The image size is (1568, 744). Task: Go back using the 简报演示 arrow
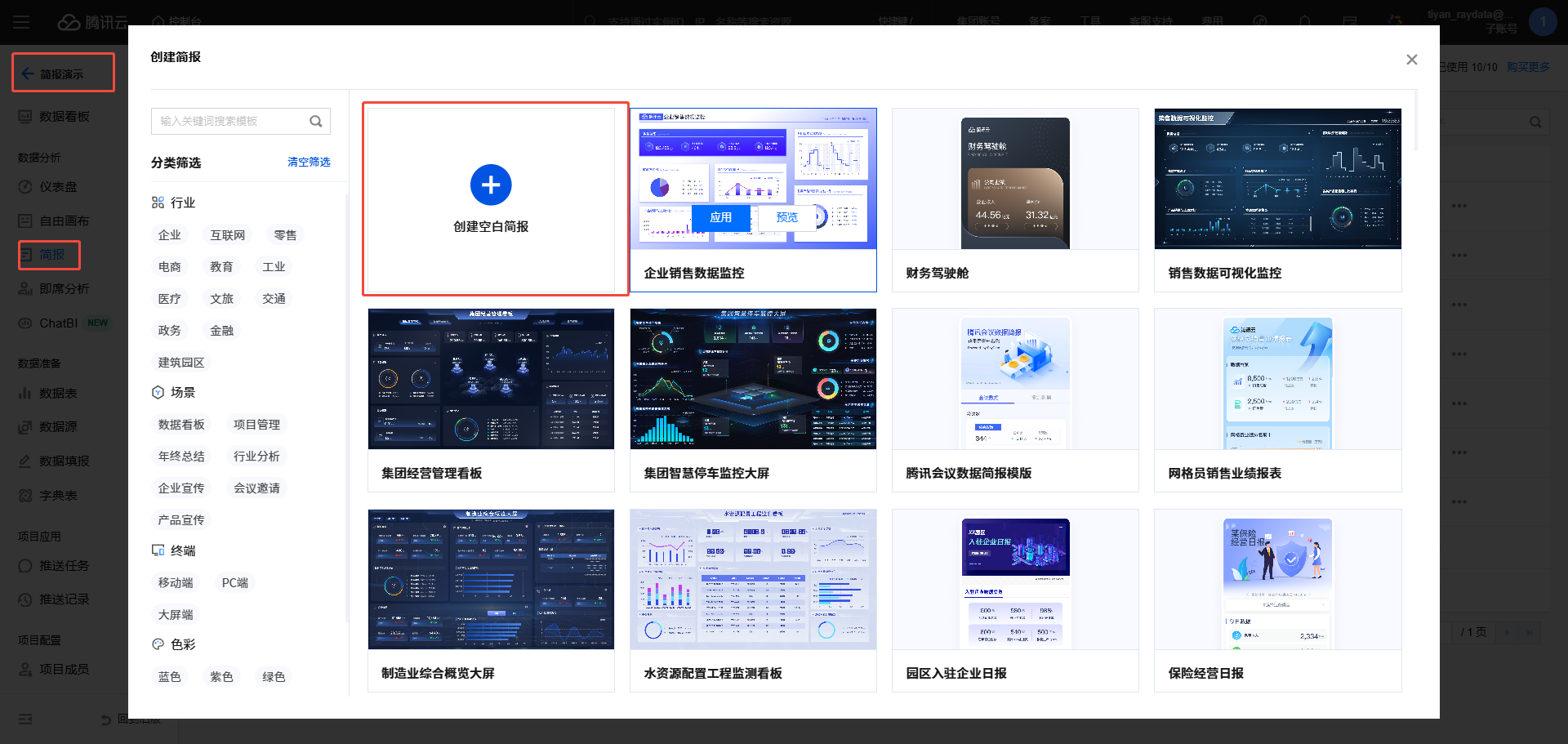tap(28, 74)
